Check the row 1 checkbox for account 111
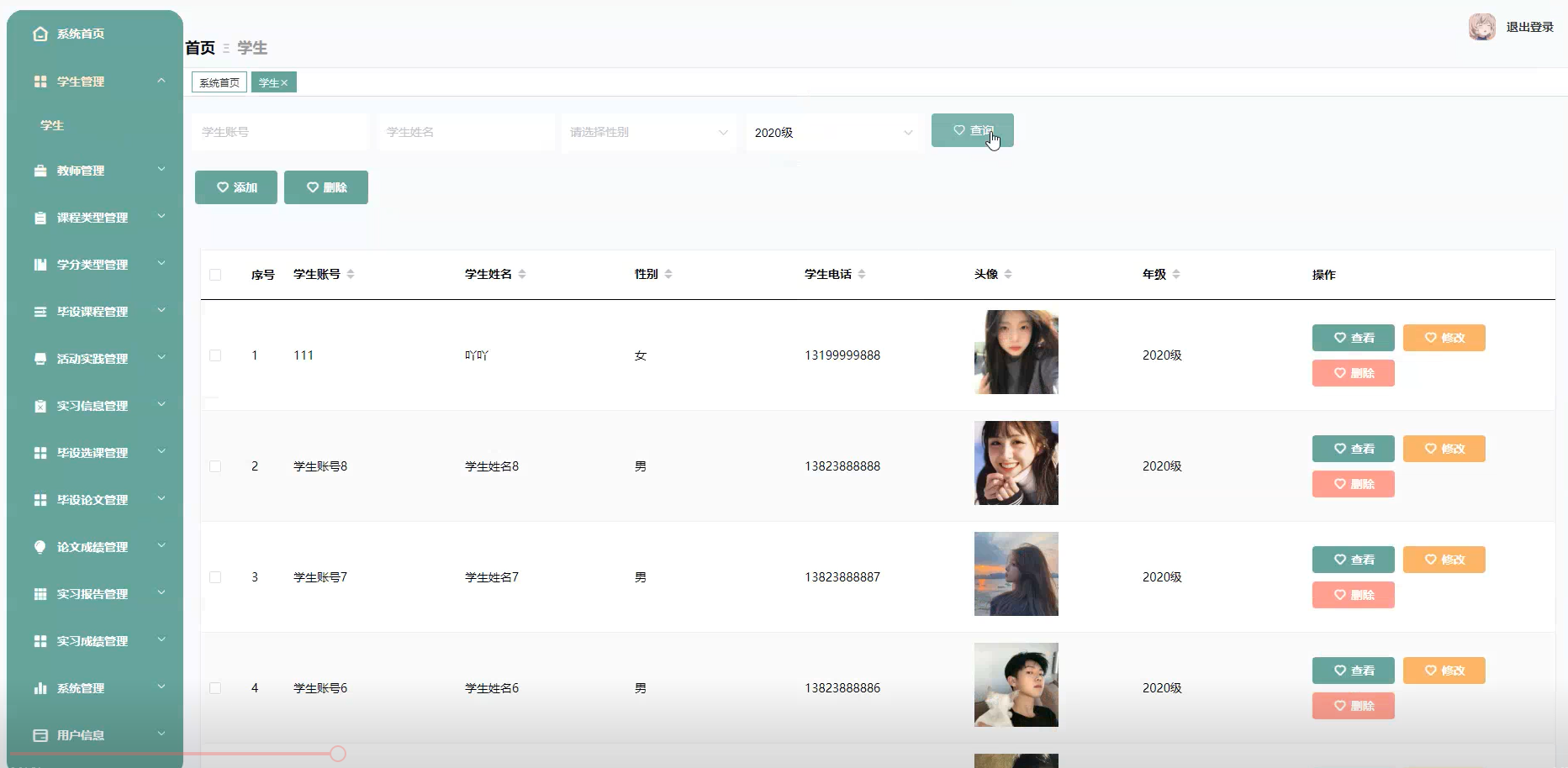Viewport: 1568px width, 768px height. point(215,355)
